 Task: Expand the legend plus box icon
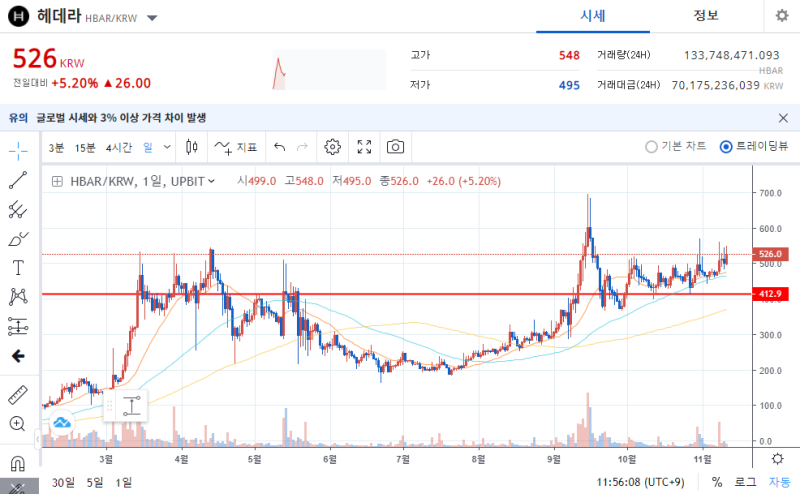tap(57, 181)
